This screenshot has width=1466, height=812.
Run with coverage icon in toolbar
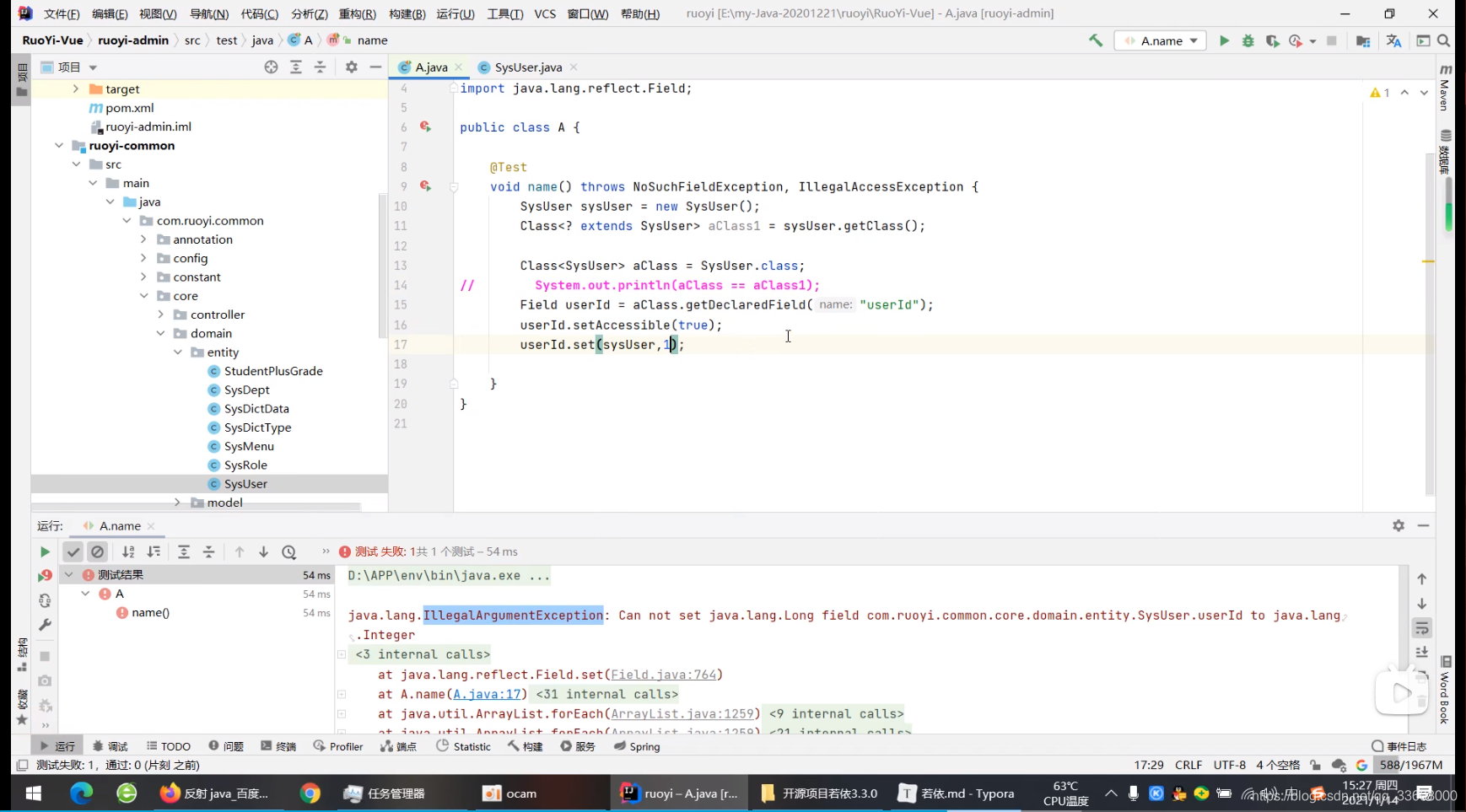click(1272, 40)
